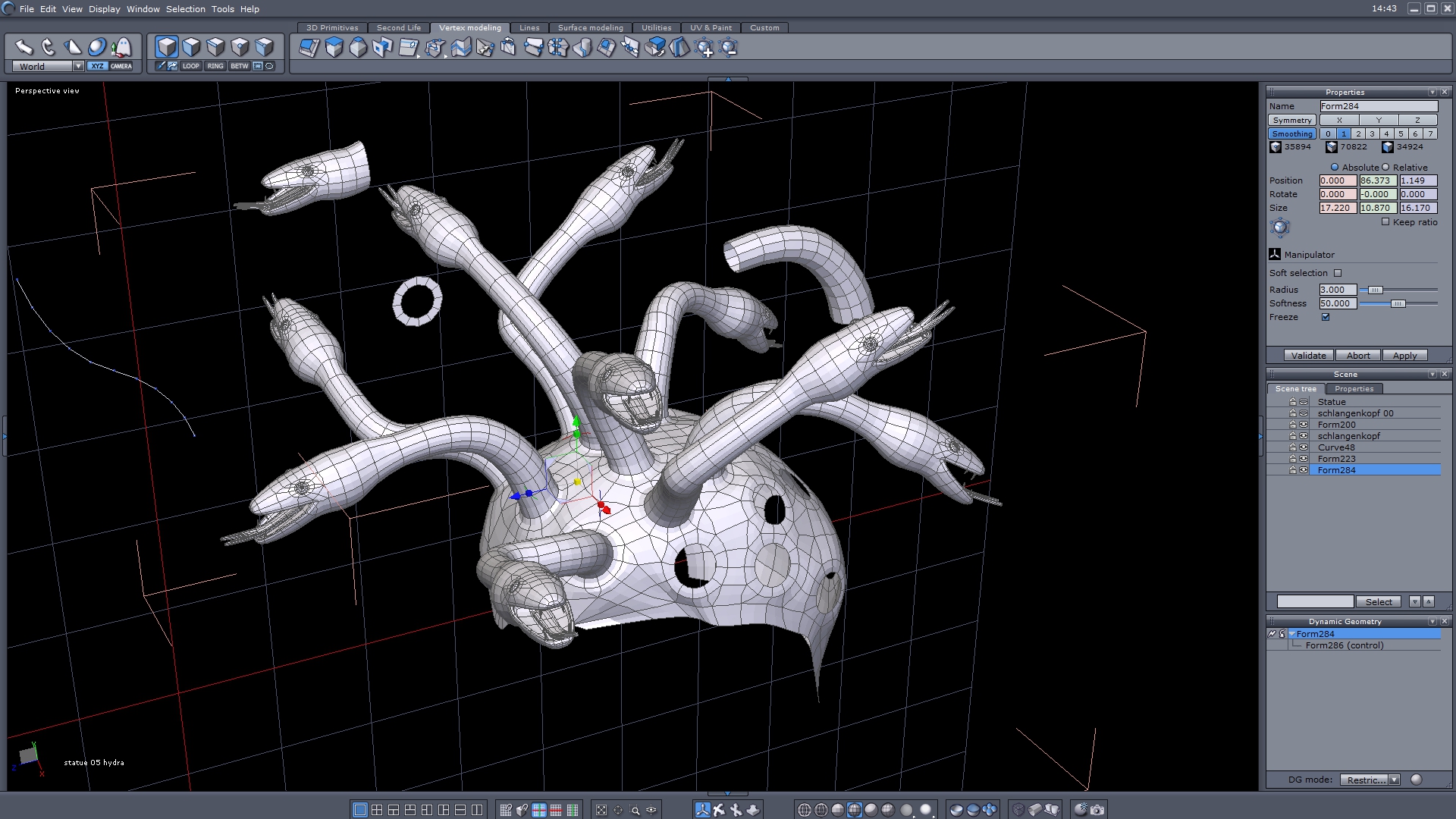The width and height of the screenshot is (1456, 819).
Task: Click the RING selection button
Action: point(215,66)
